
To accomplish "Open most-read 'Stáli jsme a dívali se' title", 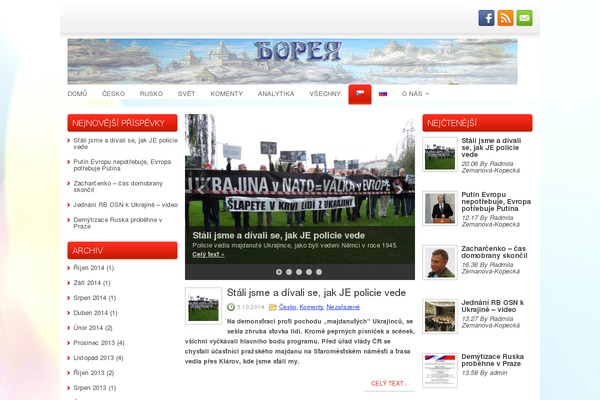I will [491, 148].
